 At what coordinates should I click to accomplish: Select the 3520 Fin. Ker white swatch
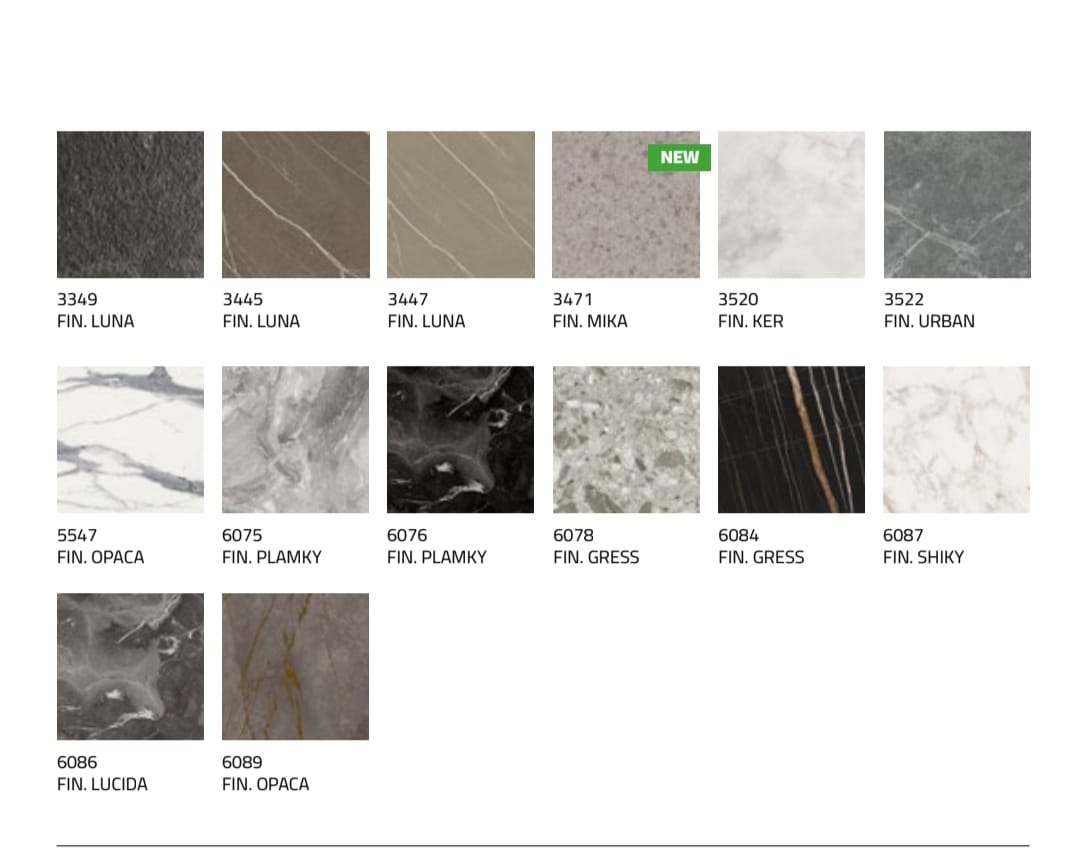[x=791, y=205]
